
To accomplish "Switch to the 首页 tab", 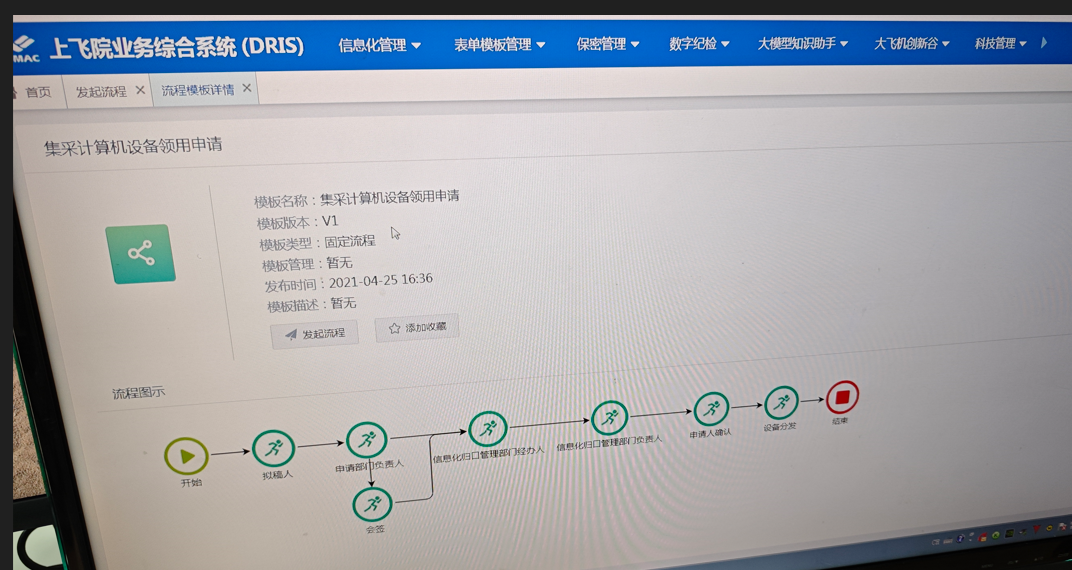I will pyautogui.click(x=38, y=92).
